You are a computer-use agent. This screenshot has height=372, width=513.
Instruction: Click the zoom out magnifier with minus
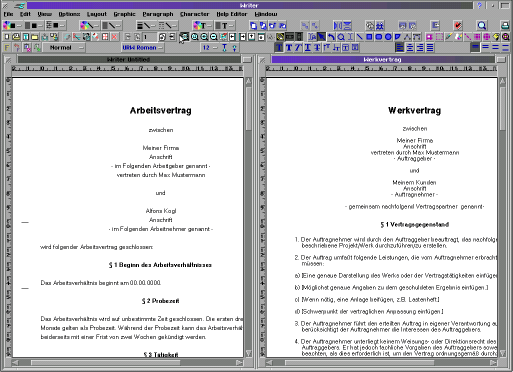213,37
